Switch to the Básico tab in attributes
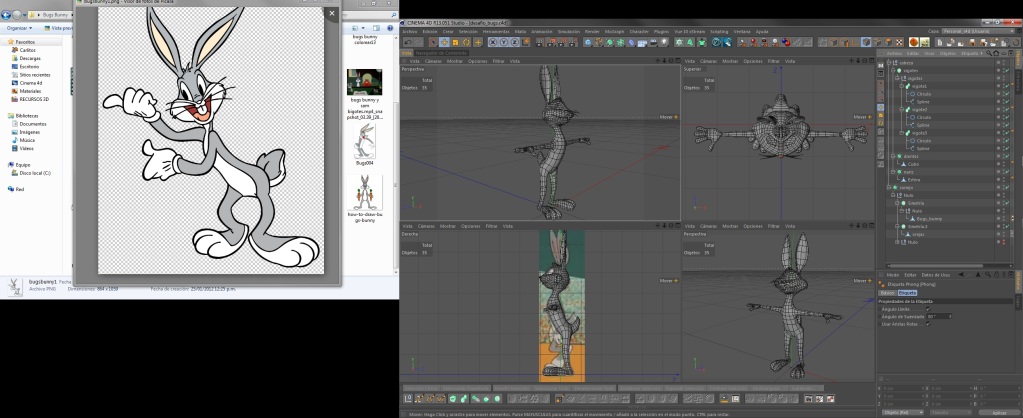The width and height of the screenshot is (1023, 418). click(x=888, y=293)
